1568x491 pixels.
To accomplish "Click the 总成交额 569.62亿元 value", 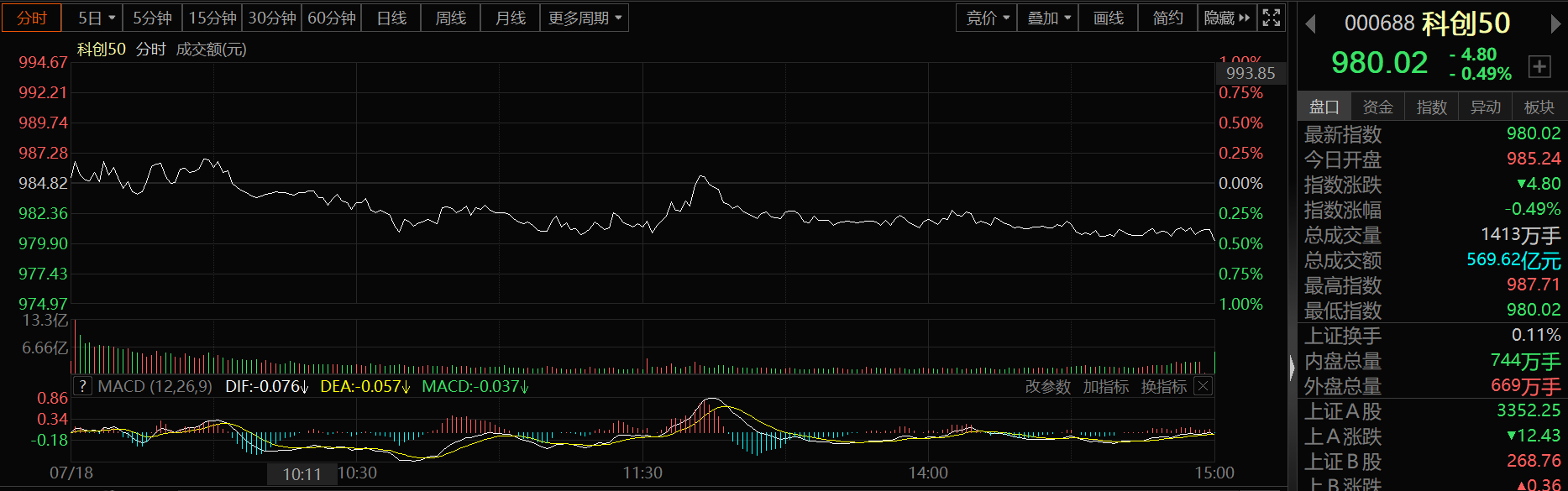I will click(x=1513, y=260).
